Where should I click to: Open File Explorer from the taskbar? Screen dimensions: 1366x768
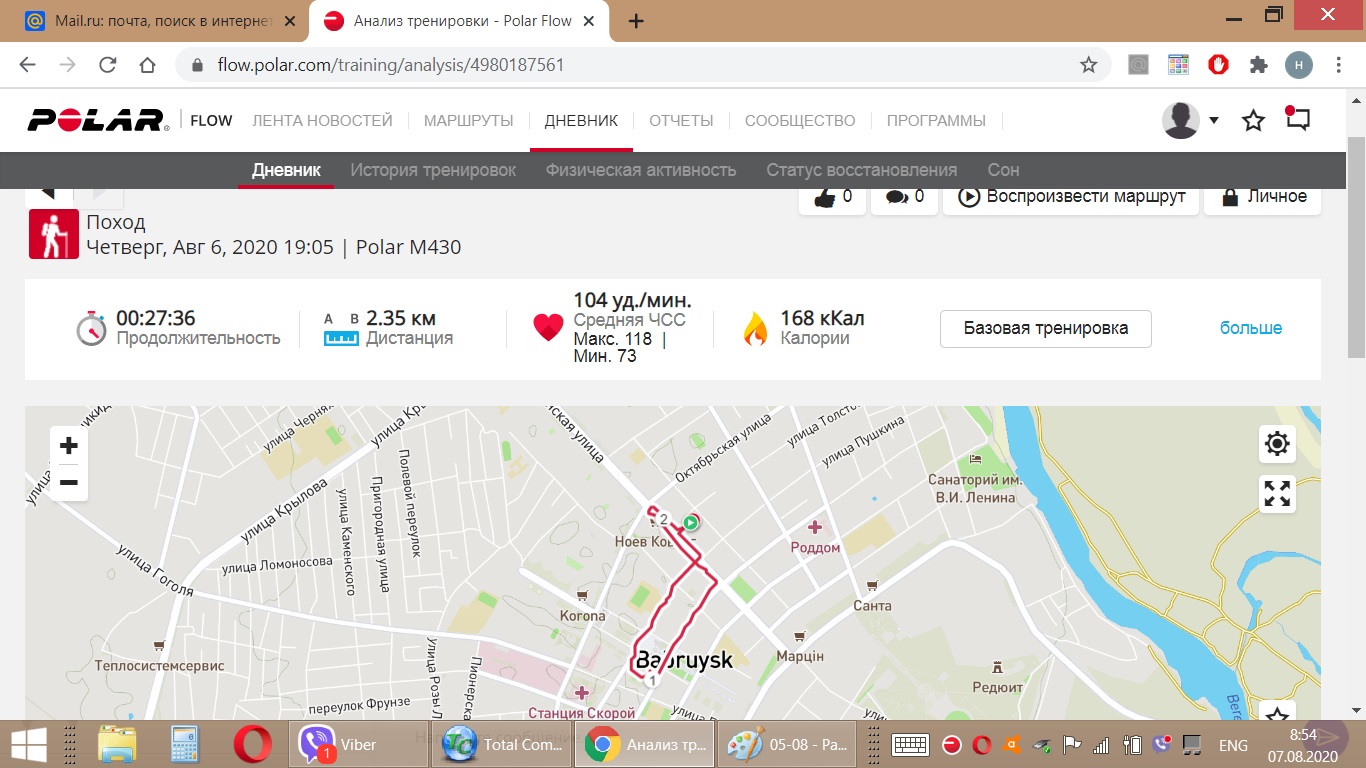coord(117,744)
